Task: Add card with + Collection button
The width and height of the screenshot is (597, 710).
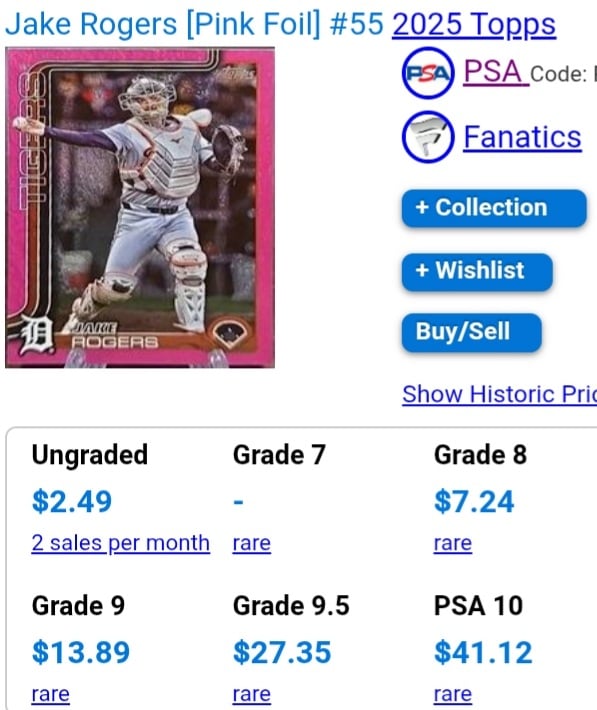Action: (x=494, y=208)
